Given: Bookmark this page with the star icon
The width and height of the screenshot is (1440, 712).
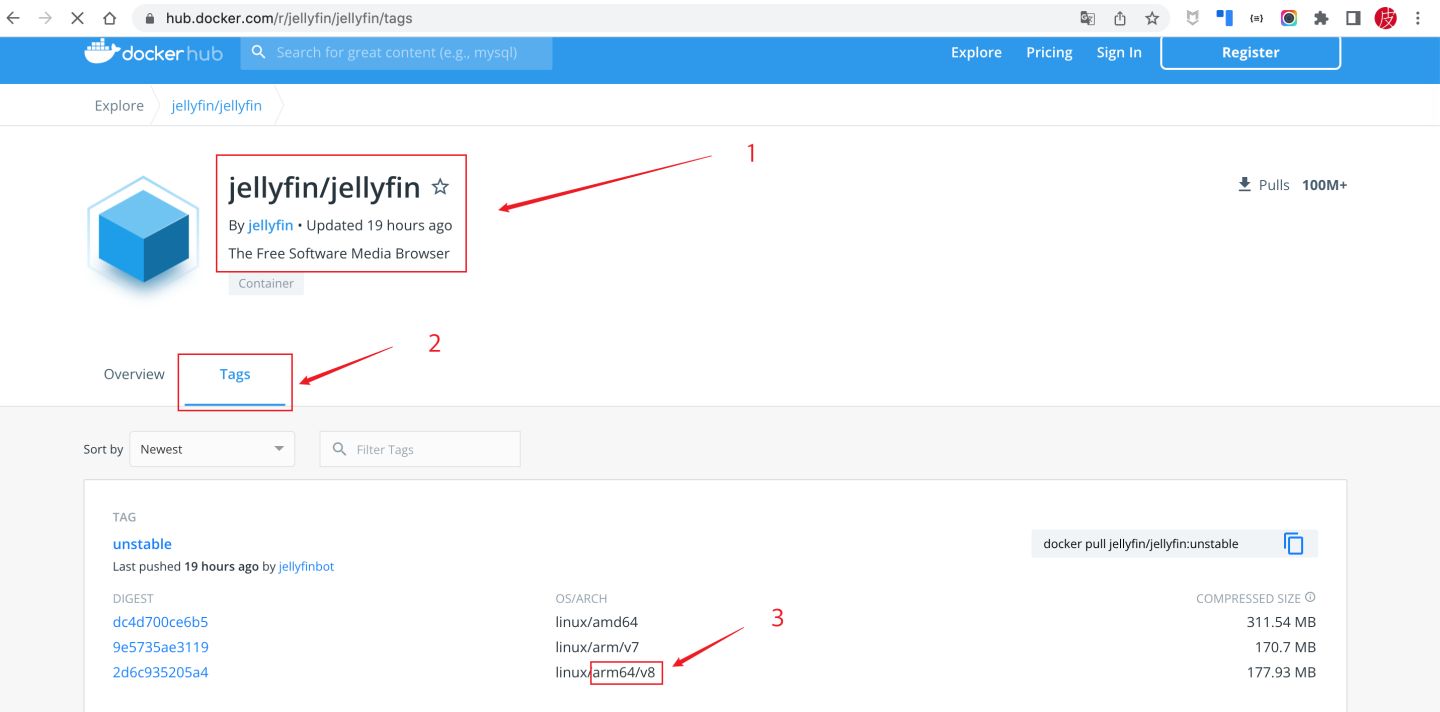Looking at the screenshot, I should [x=1152, y=18].
